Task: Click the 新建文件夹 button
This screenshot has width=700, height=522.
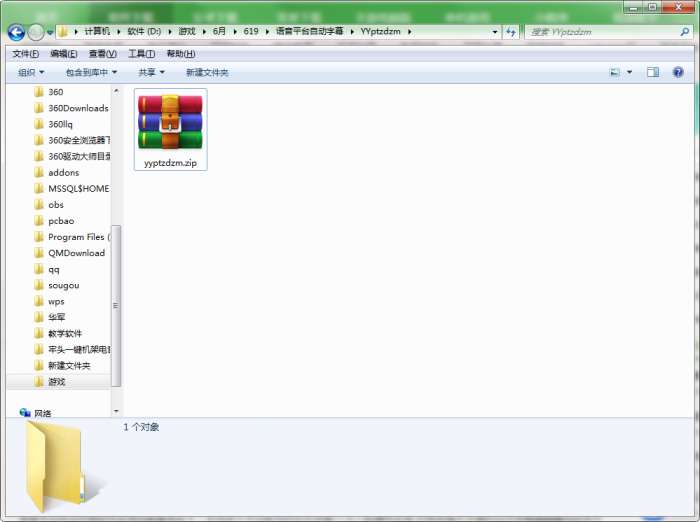Action: (207, 72)
